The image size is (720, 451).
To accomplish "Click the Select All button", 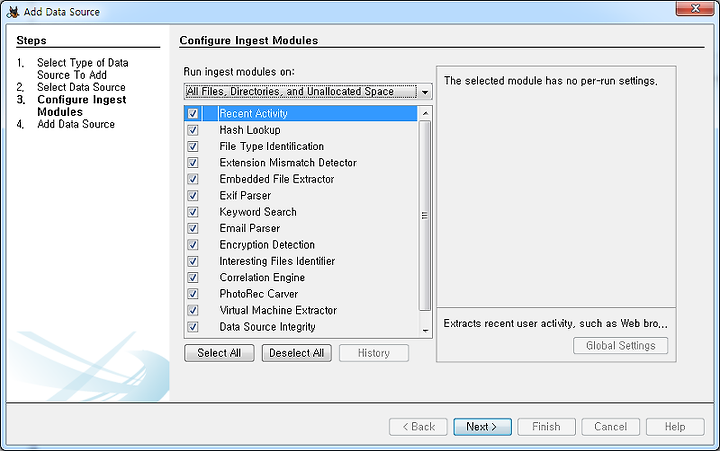I will (219, 353).
